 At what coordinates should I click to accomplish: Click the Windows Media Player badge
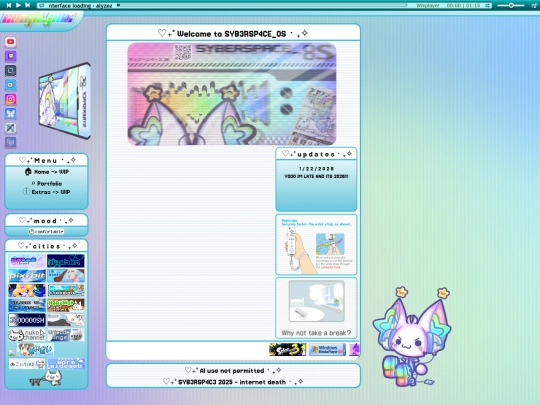click(327, 350)
